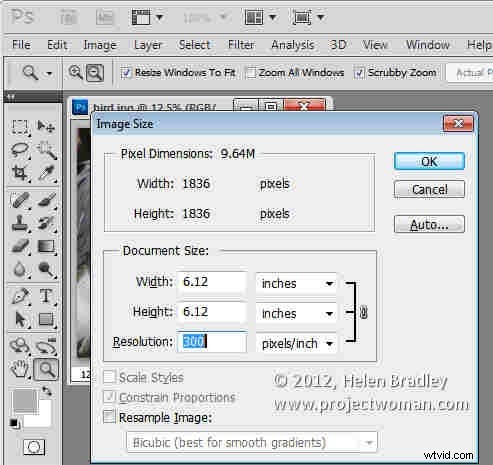Select the Crop tool
This screenshot has height=465, width=493.
[20, 173]
